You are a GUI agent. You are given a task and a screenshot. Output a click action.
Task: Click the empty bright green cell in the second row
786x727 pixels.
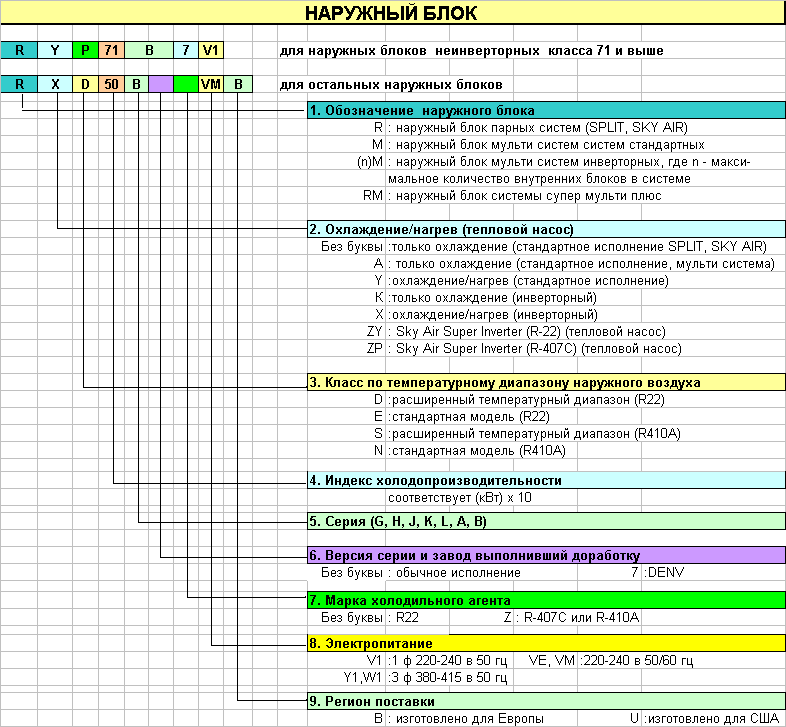(x=185, y=84)
